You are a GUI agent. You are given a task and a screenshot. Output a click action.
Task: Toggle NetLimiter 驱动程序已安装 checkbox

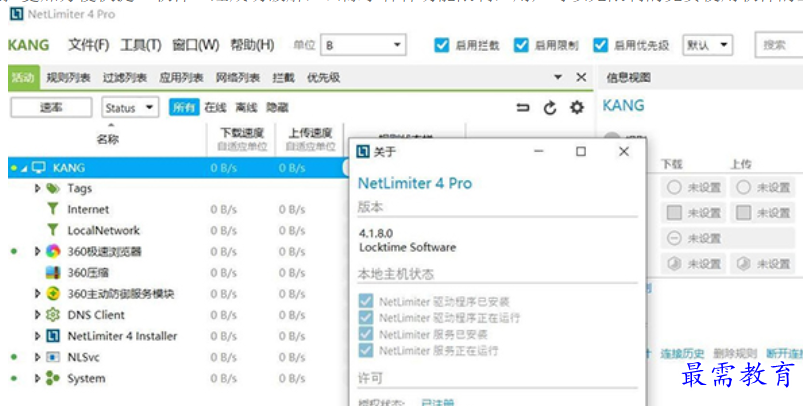coord(366,301)
